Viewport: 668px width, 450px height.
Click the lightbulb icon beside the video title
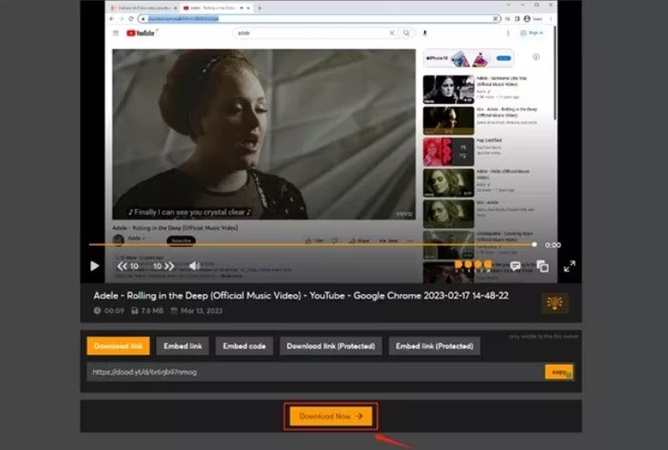coord(554,303)
